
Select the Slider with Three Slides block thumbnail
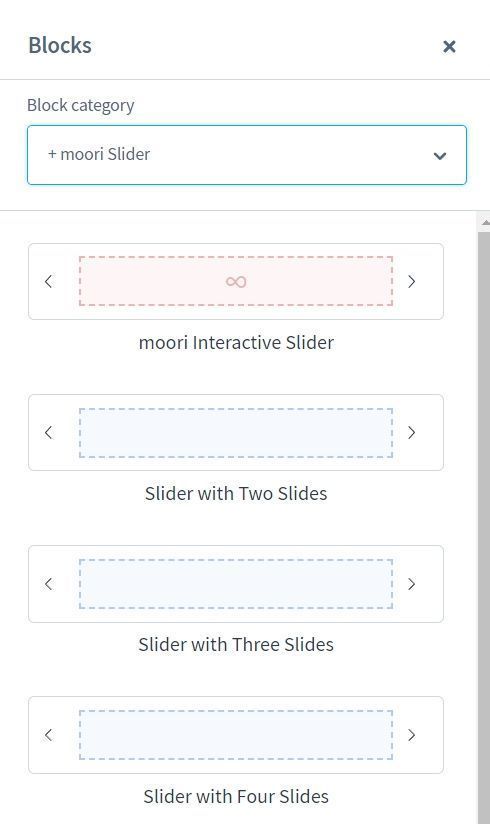tap(236, 584)
